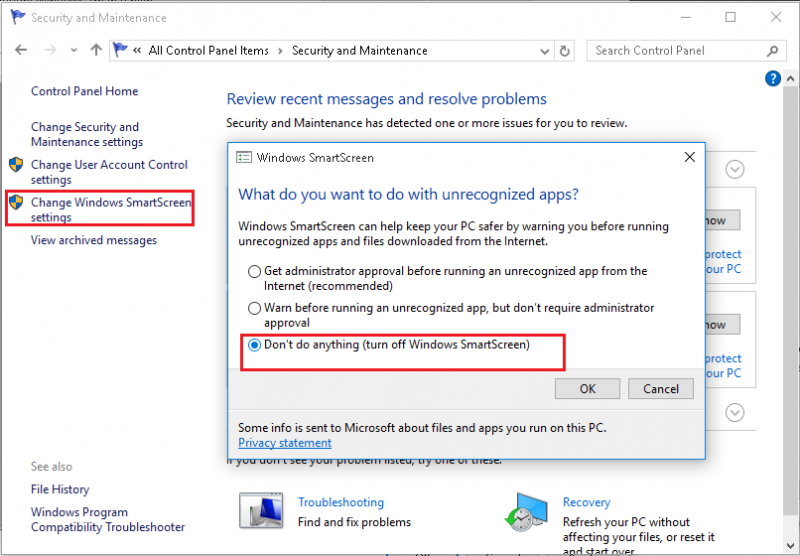Minimize the Security and Maintenance window
The image size is (800, 556).
pyautogui.click(x=686, y=17)
